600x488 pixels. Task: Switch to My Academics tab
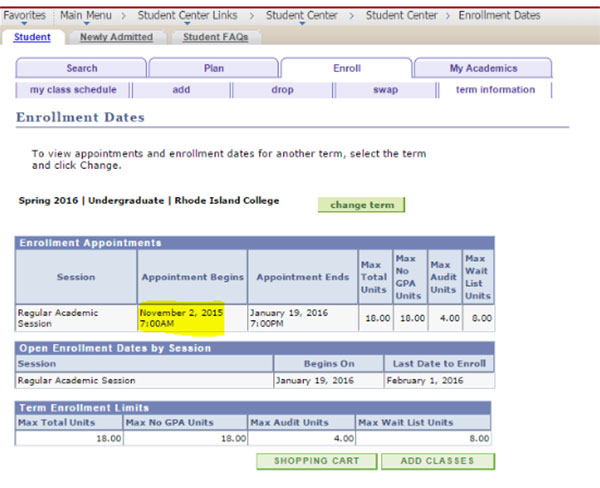(x=483, y=68)
